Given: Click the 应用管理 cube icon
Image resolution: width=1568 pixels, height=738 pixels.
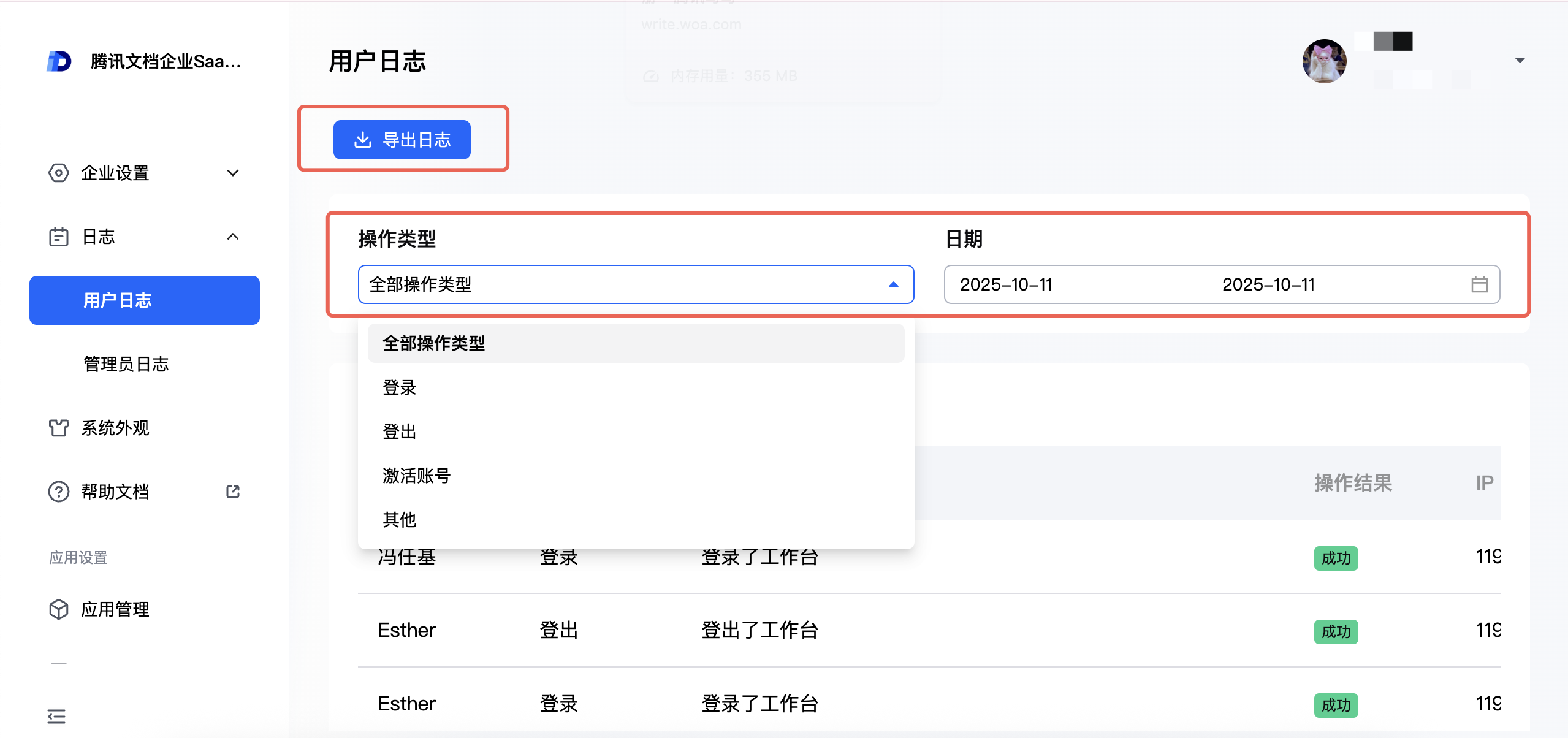Looking at the screenshot, I should point(59,609).
